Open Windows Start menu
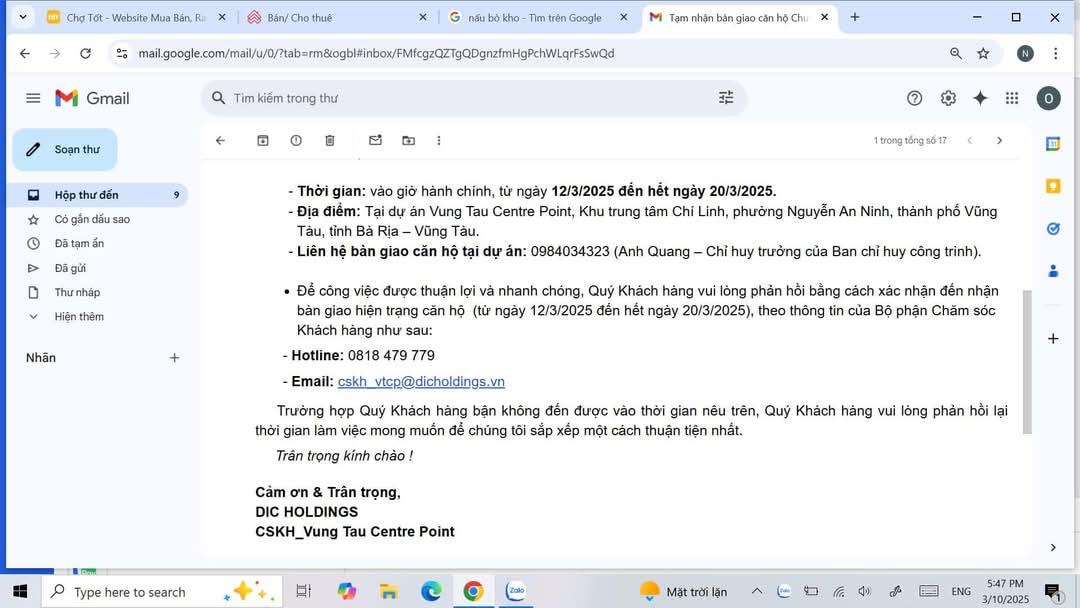Screen dimensions: 1080x608 [20, 591]
